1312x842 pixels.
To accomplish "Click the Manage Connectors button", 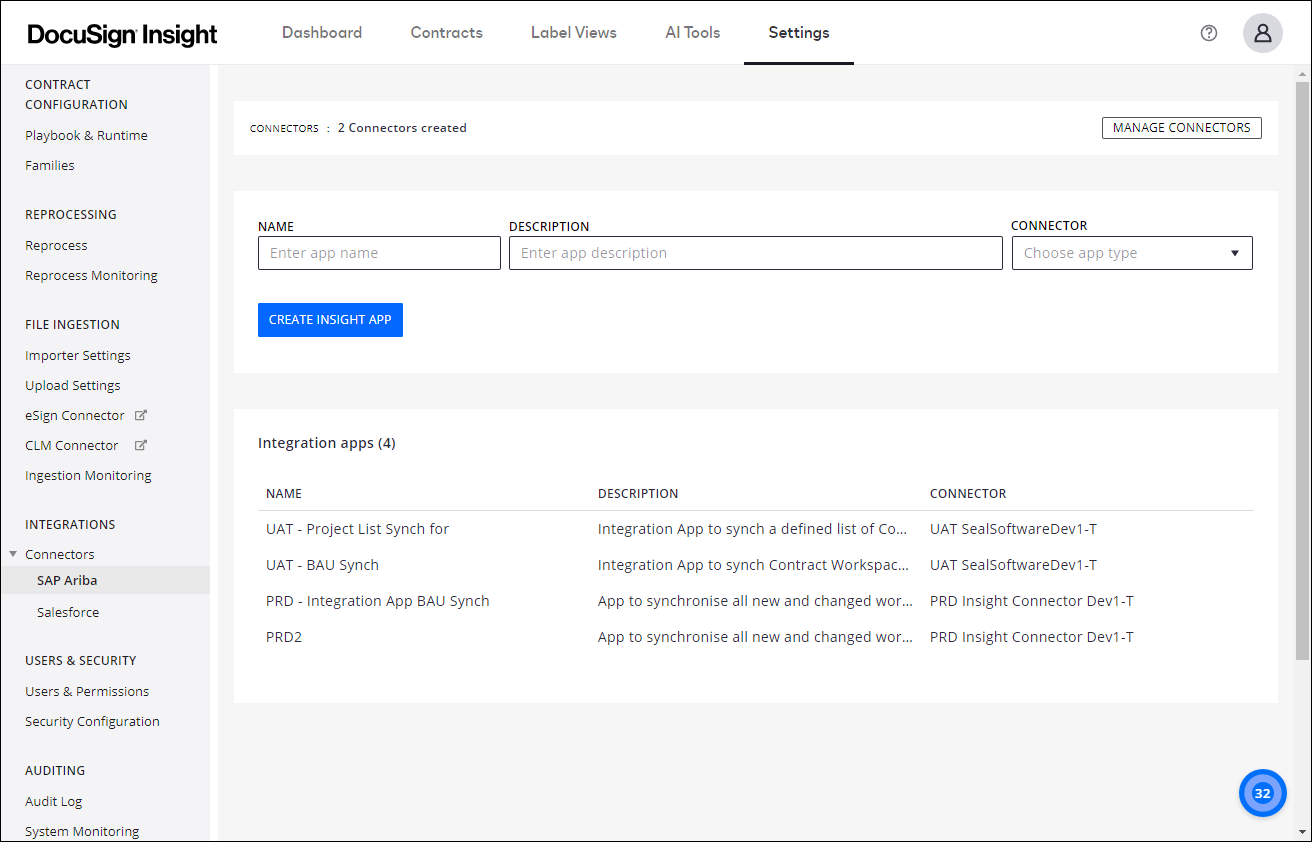I will pyautogui.click(x=1182, y=128).
